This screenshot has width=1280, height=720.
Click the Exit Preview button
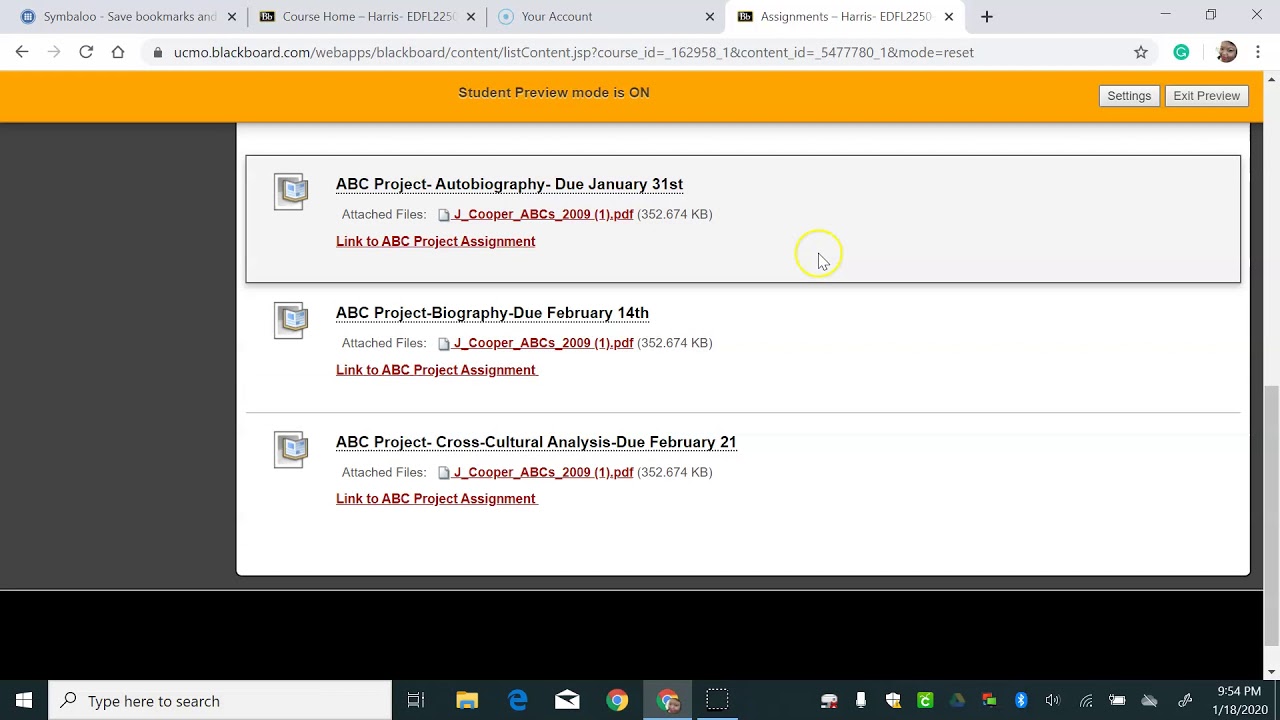pos(1206,96)
